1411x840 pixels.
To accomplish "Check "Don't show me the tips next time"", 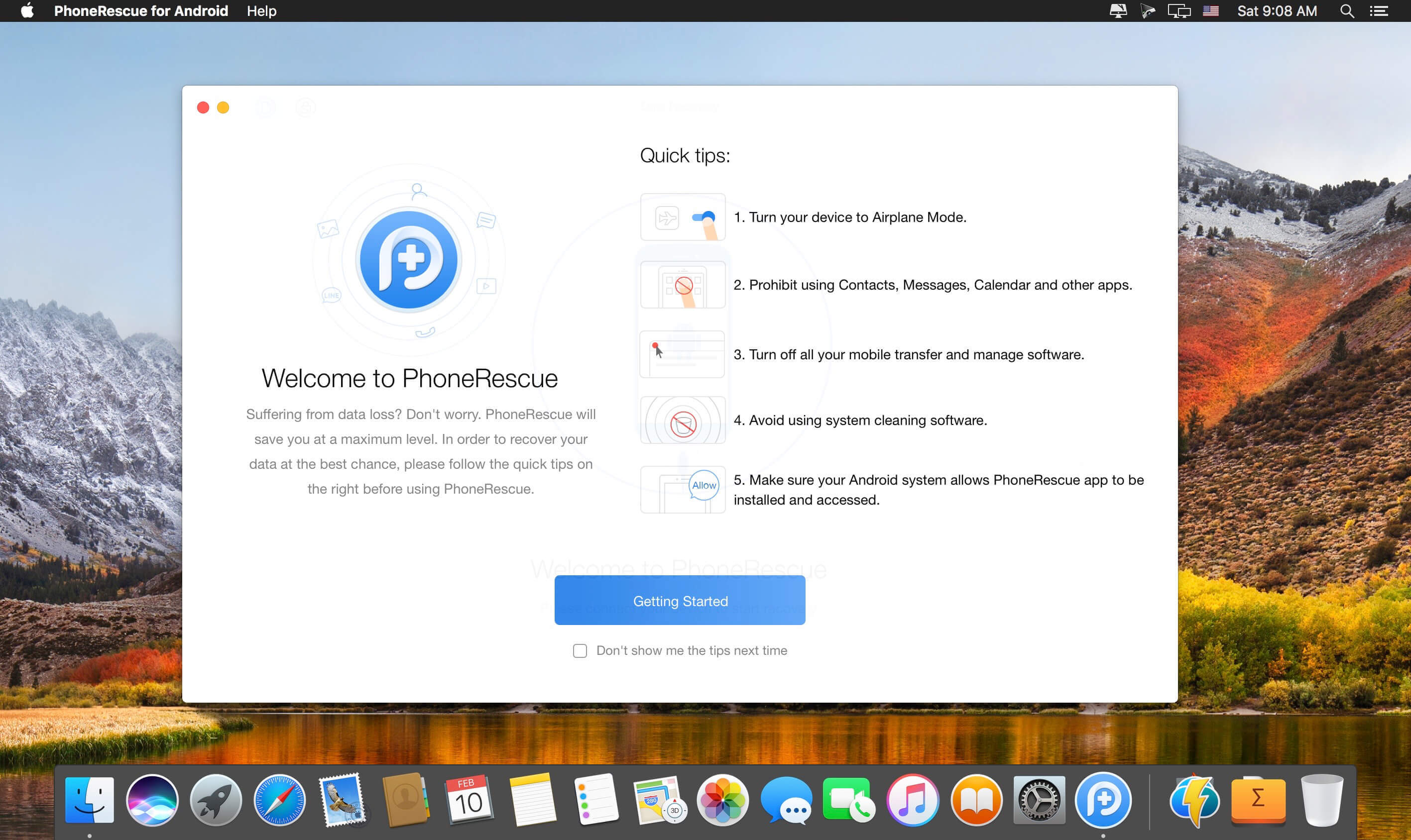I will [x=580, y=650].
